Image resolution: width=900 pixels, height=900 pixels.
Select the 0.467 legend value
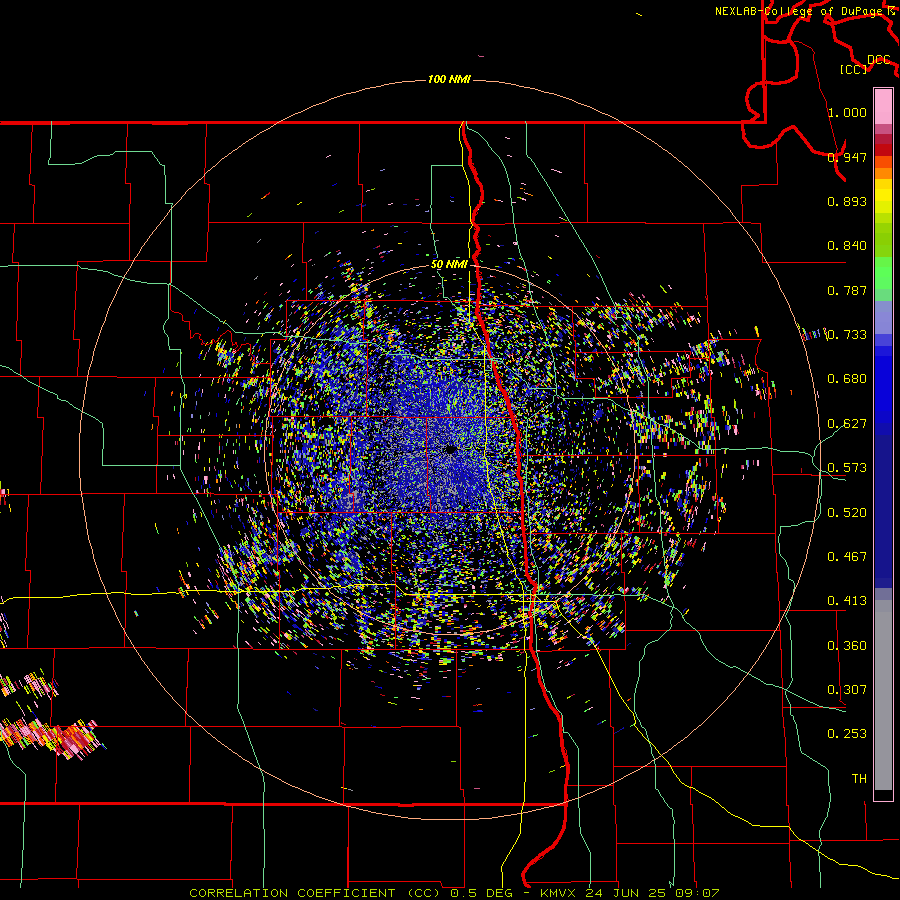(847, 556)
